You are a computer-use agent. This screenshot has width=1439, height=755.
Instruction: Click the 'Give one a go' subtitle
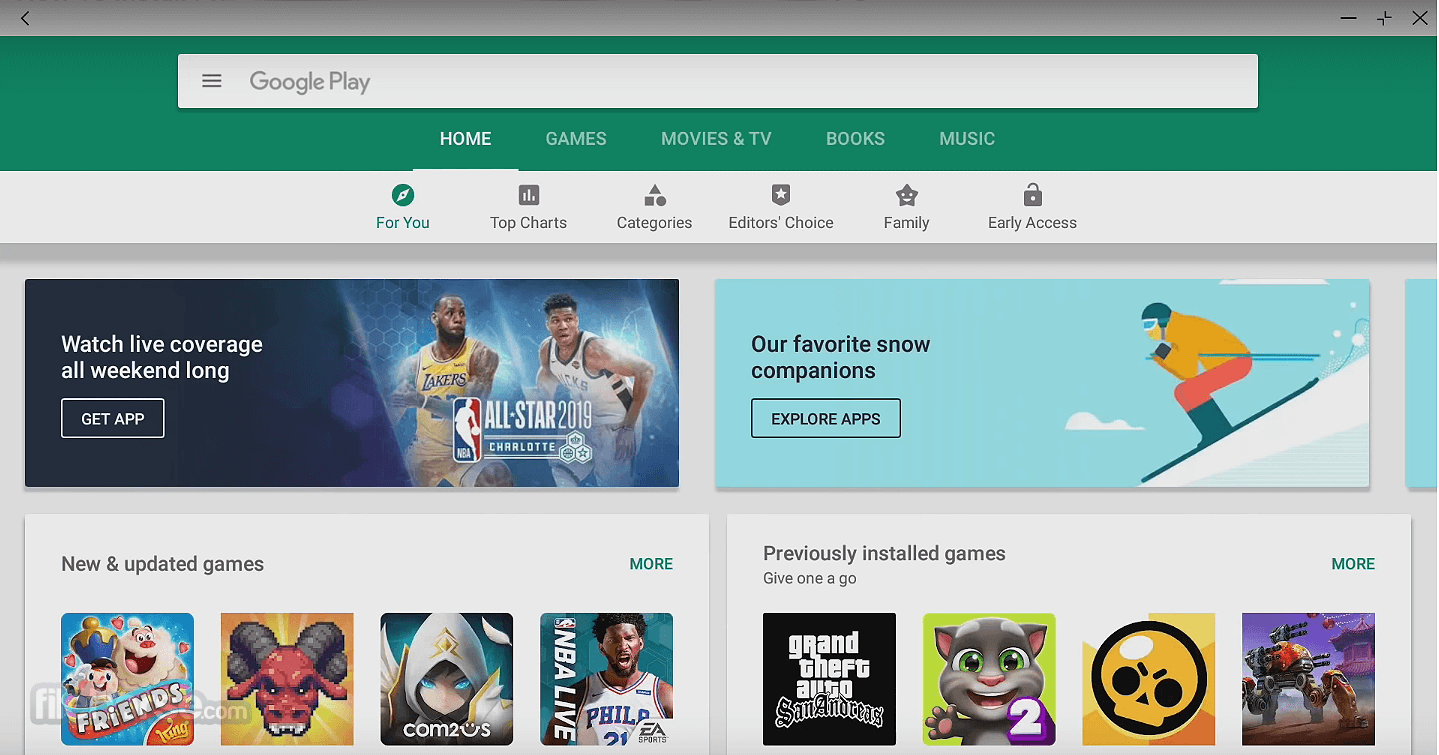[810, 578]
